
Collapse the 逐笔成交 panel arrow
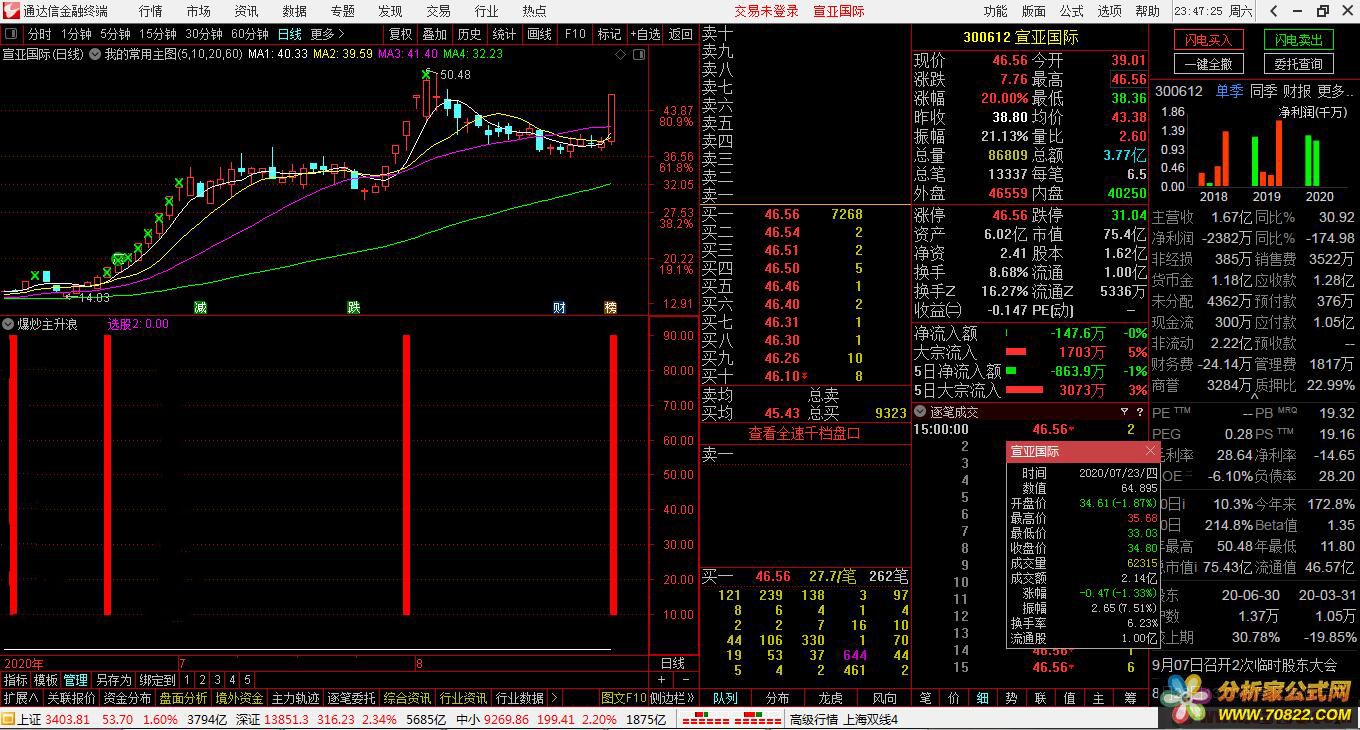click(920, 411)
